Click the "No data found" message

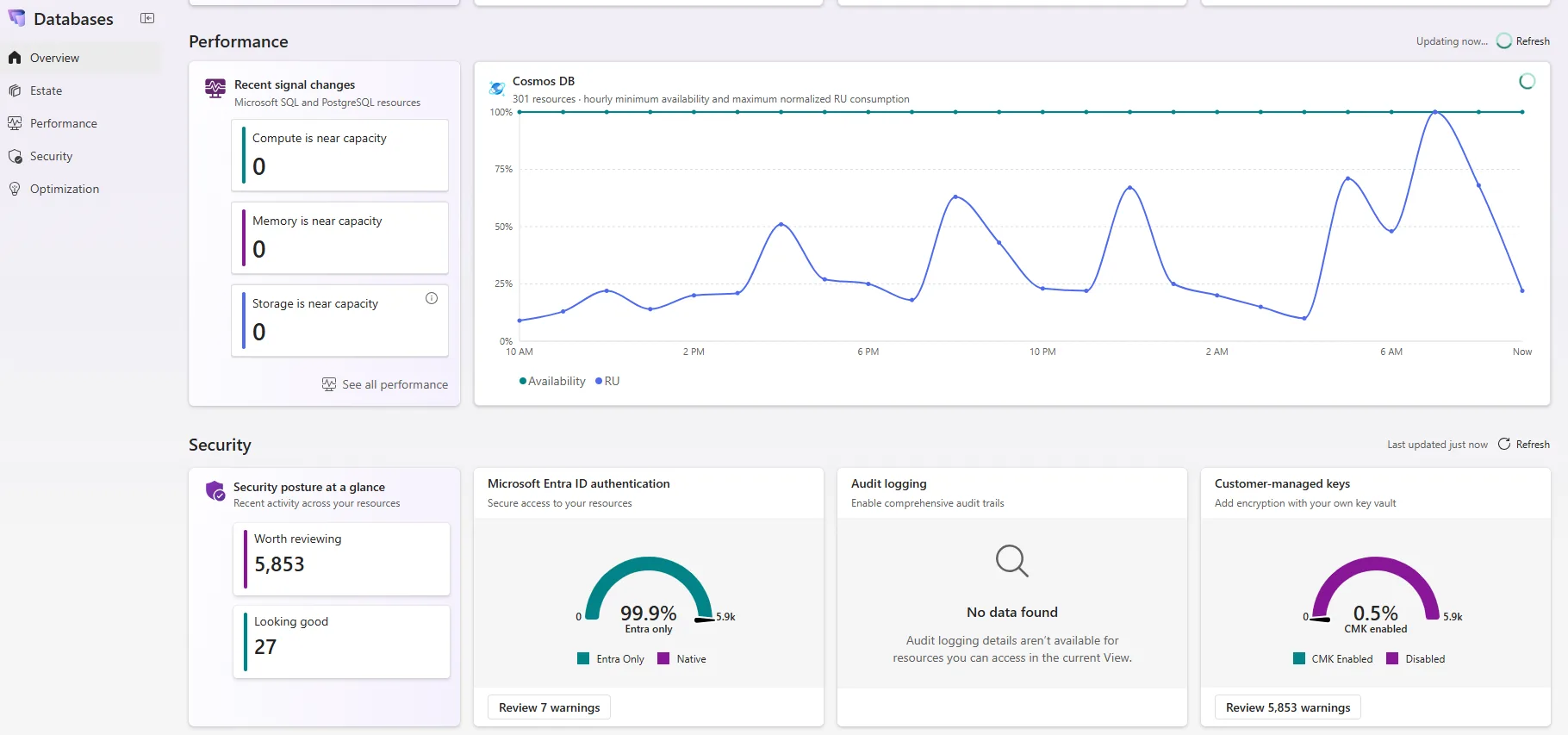(x=1012, y=612)
